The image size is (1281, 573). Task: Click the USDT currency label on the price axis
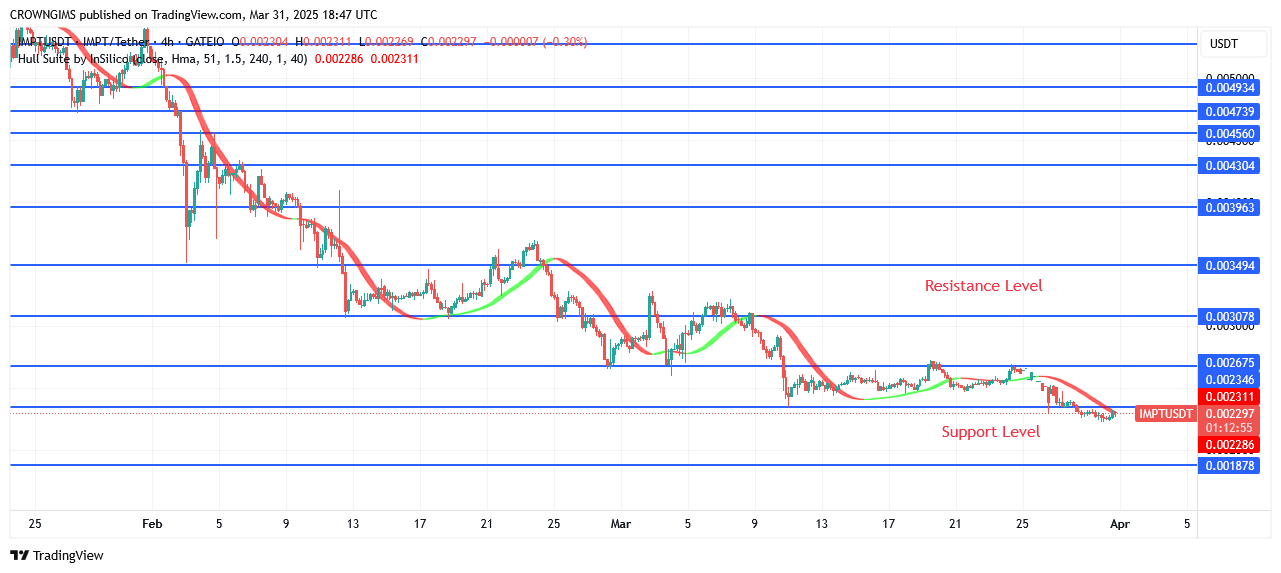[x=1224, y=44]
